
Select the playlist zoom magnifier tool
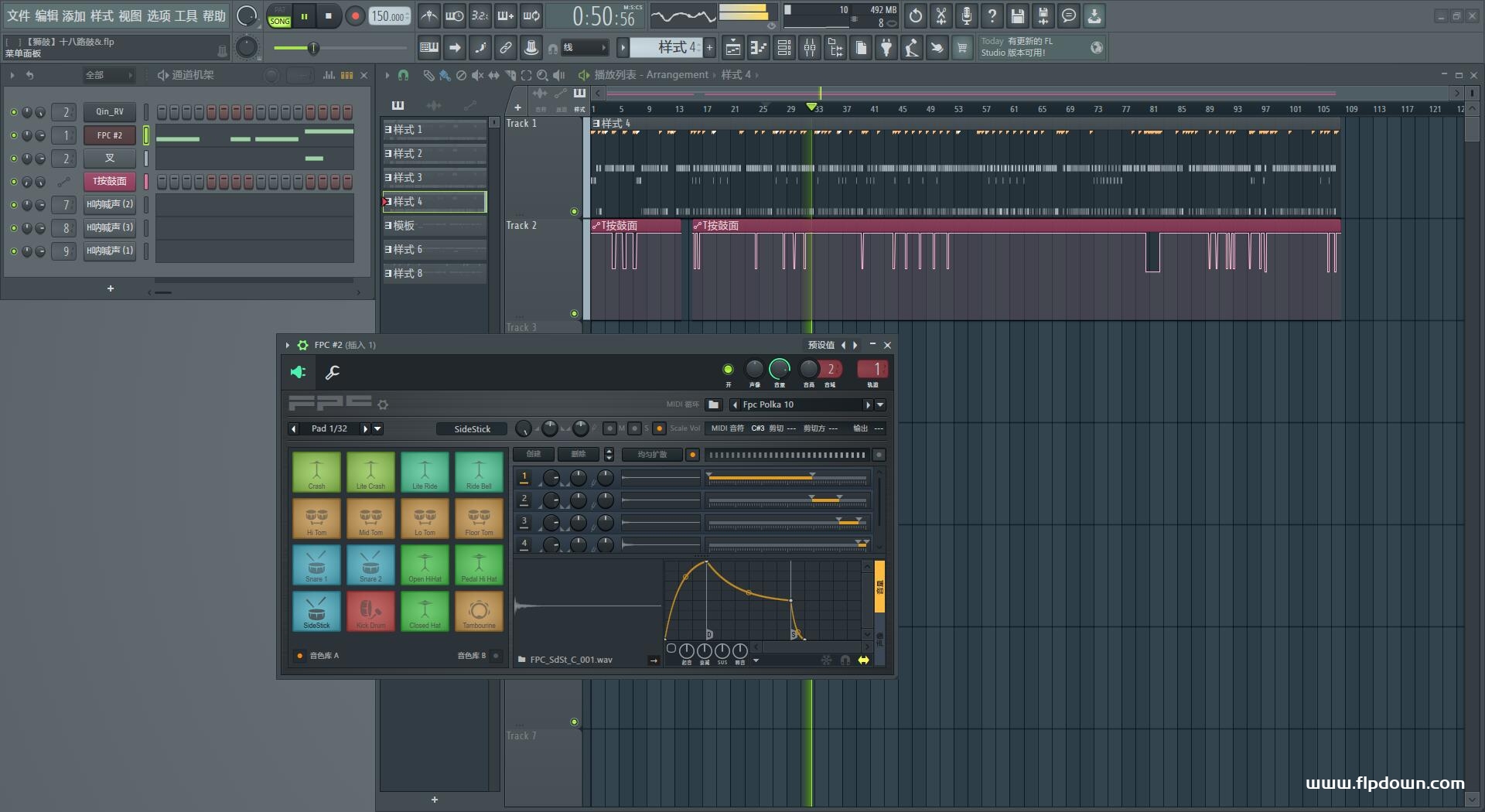point(542,75)
